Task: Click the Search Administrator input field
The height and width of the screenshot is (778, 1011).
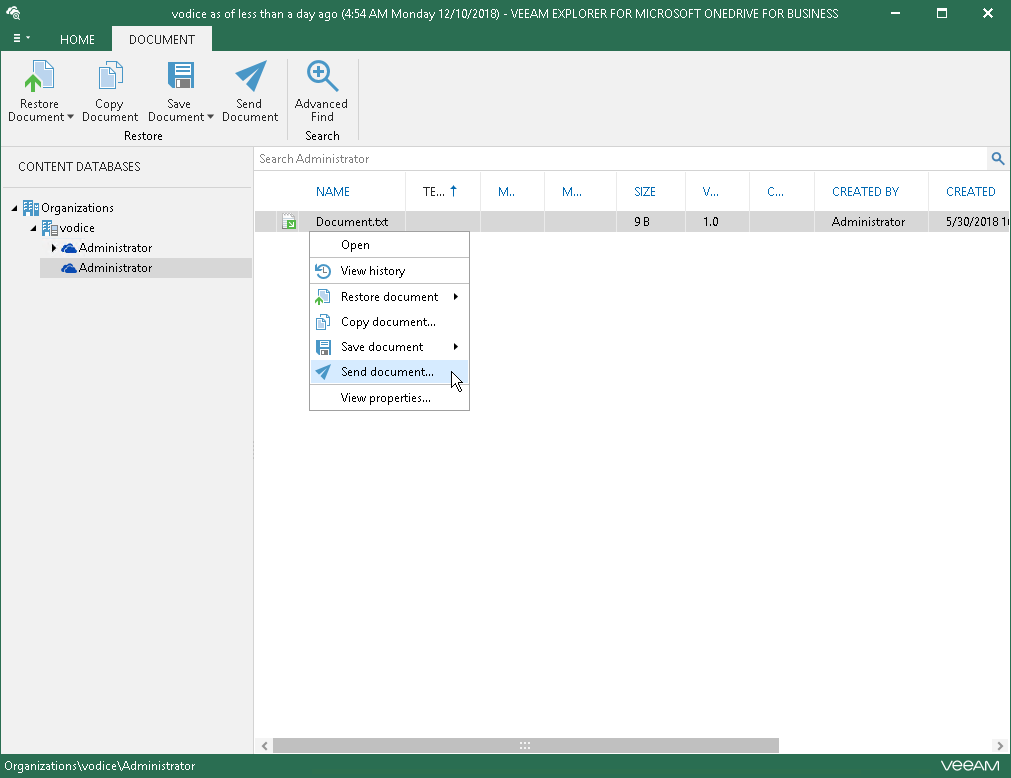Action: click(x=620, y=159)
